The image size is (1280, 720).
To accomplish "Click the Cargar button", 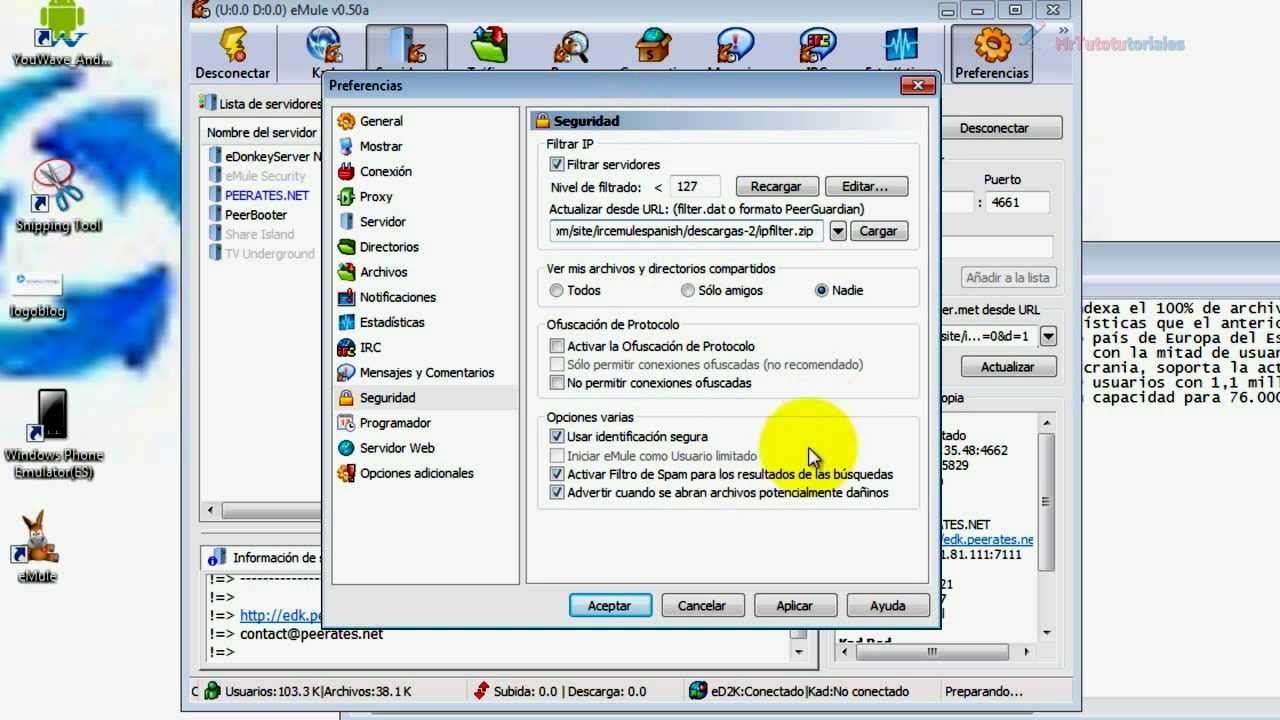I will pyautogui.click(x=879, y=231).
